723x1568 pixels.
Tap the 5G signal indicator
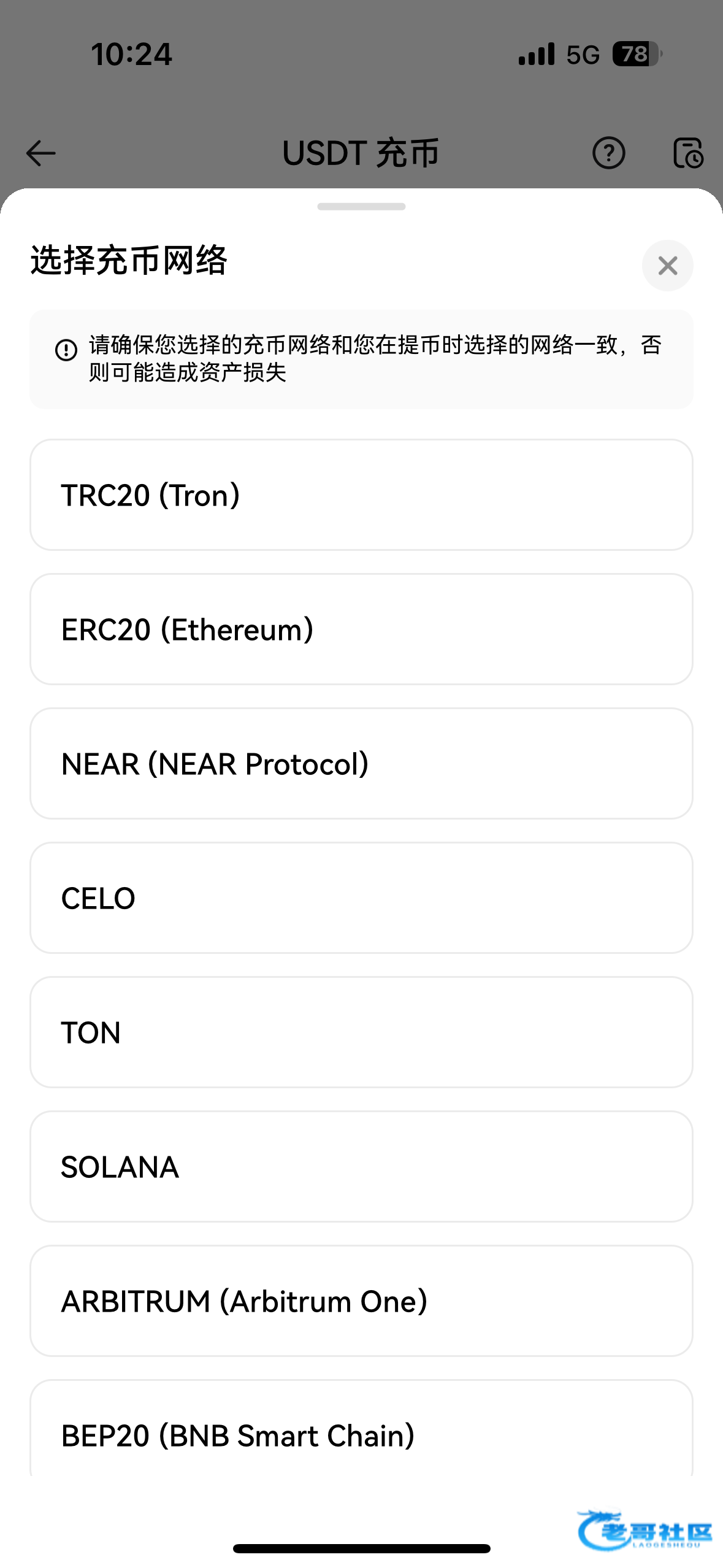[582, 55]
